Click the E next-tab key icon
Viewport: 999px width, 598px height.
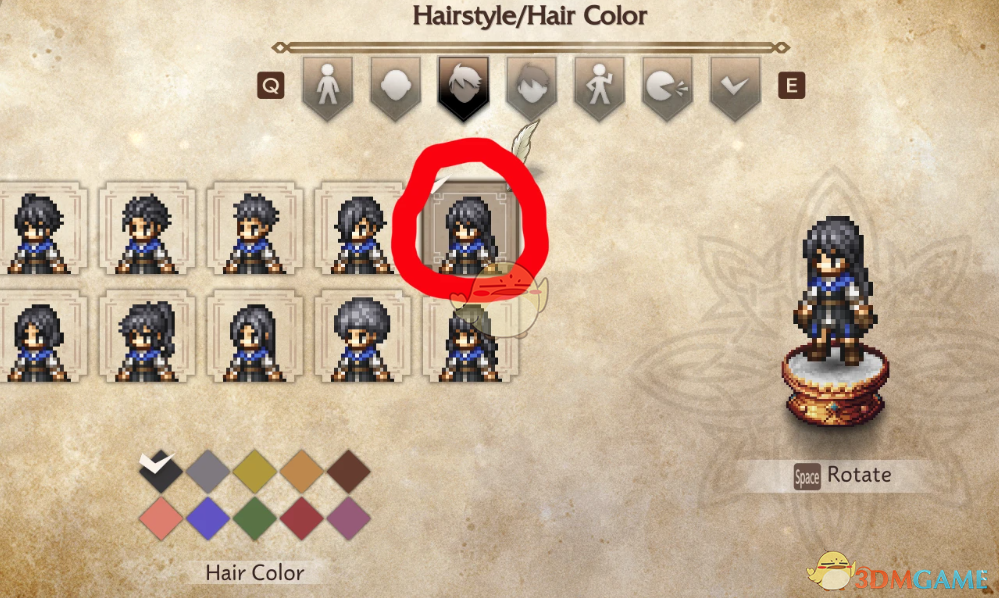[x=791, y=85]
